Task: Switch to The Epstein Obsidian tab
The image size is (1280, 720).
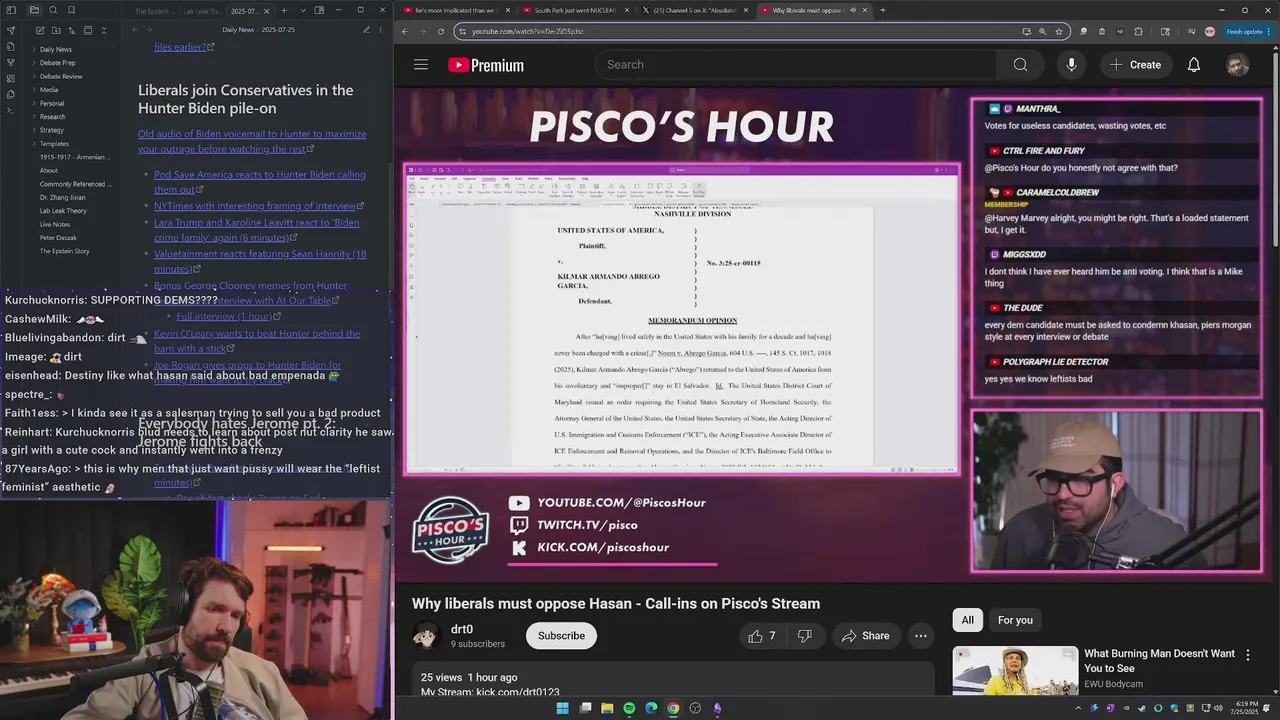Action: pyautogui.click(x=152, y=10)
